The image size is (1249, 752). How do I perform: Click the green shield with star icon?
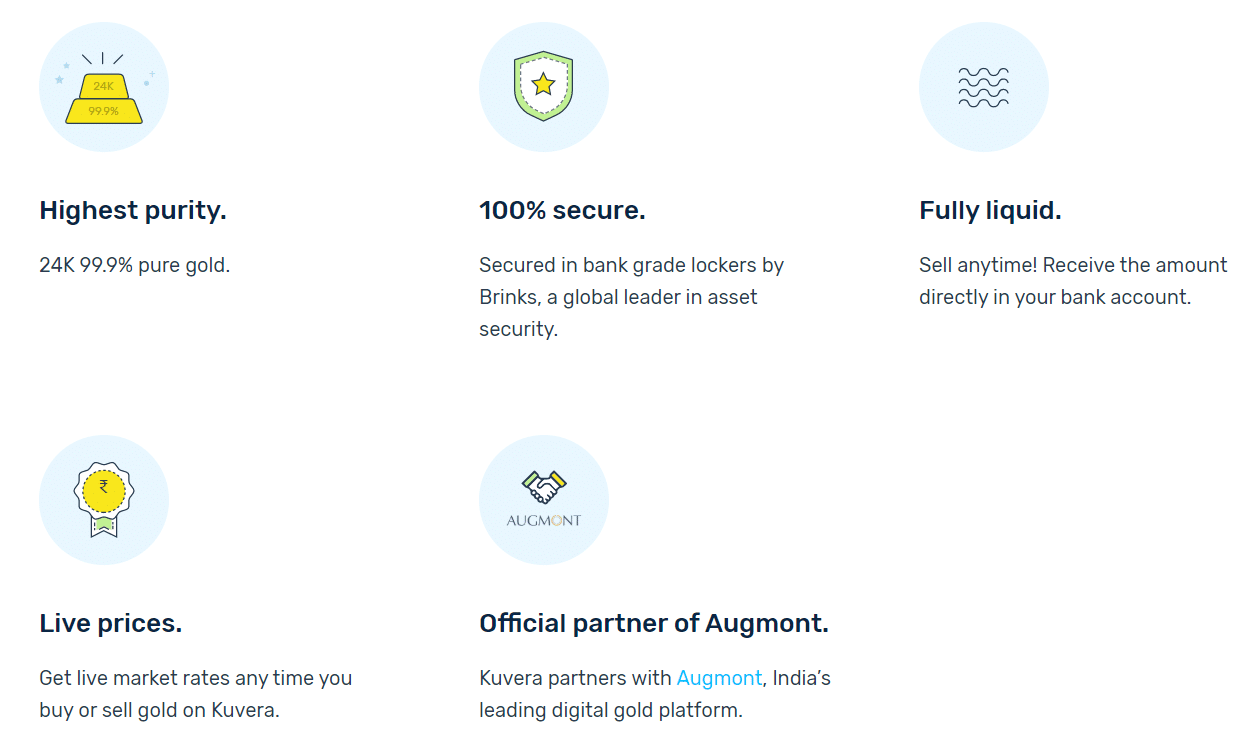(543, 87)
